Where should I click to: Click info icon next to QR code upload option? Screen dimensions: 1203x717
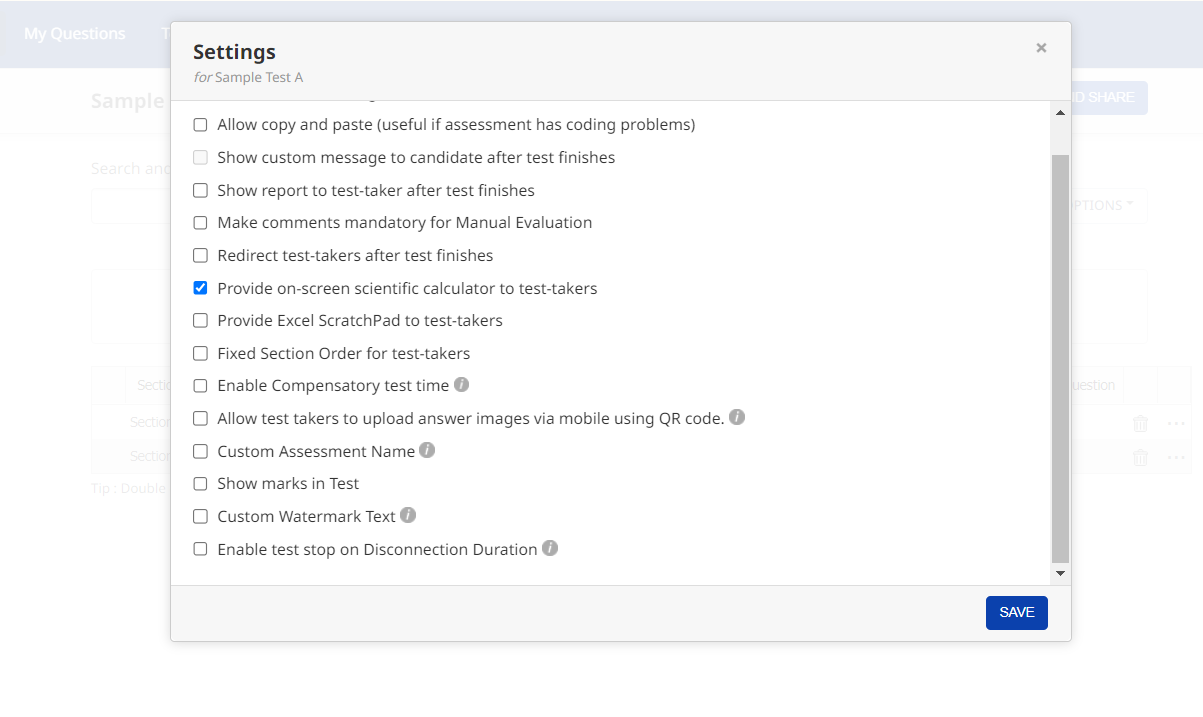coord(737,417)
